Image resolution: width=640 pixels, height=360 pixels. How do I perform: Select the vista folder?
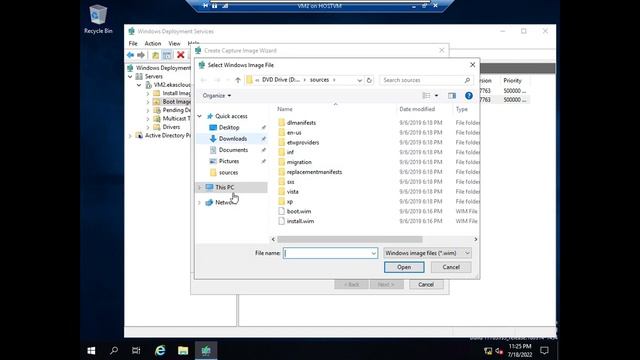[292, 191]
